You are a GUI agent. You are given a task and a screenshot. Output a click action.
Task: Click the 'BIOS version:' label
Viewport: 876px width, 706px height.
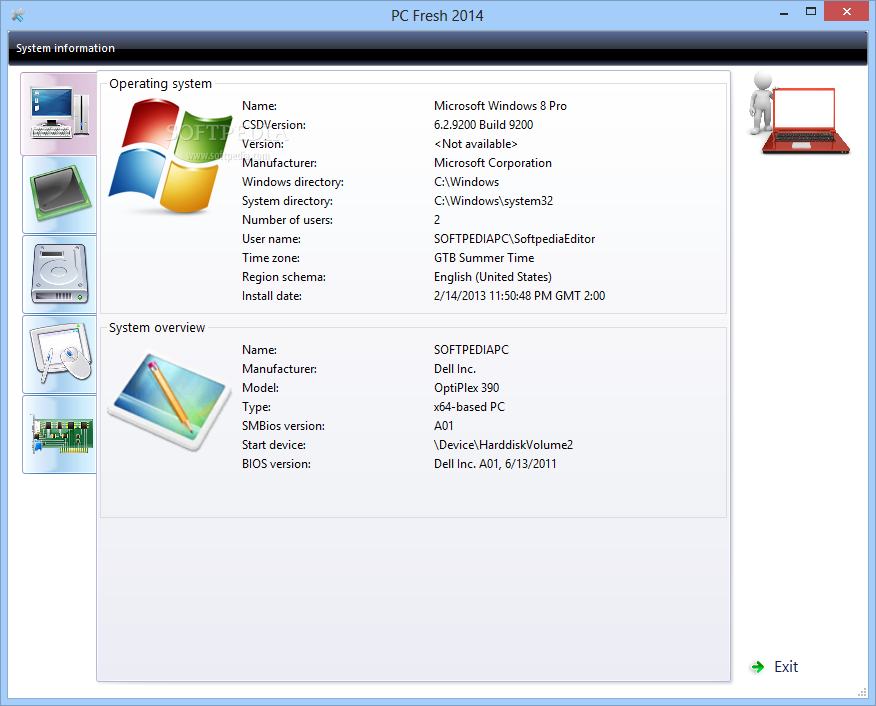click(276, 464)
